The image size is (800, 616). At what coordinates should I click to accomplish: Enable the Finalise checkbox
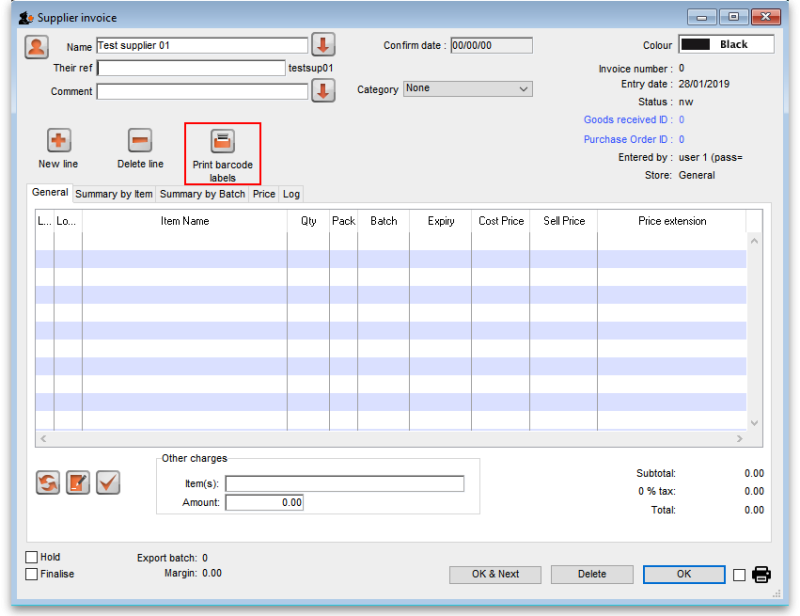pyautogui.click(x=33, y=574)
